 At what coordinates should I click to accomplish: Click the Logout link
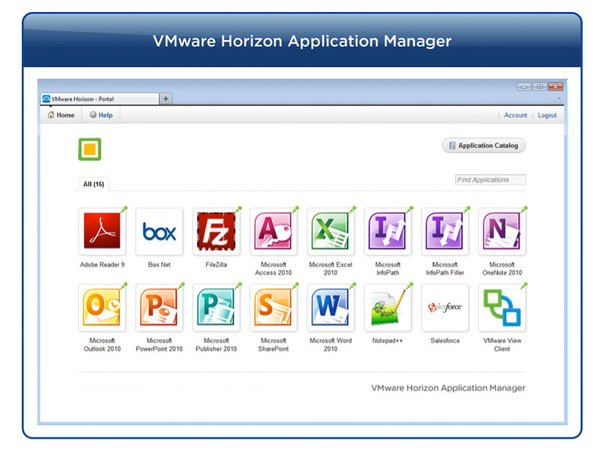[547, 115]
